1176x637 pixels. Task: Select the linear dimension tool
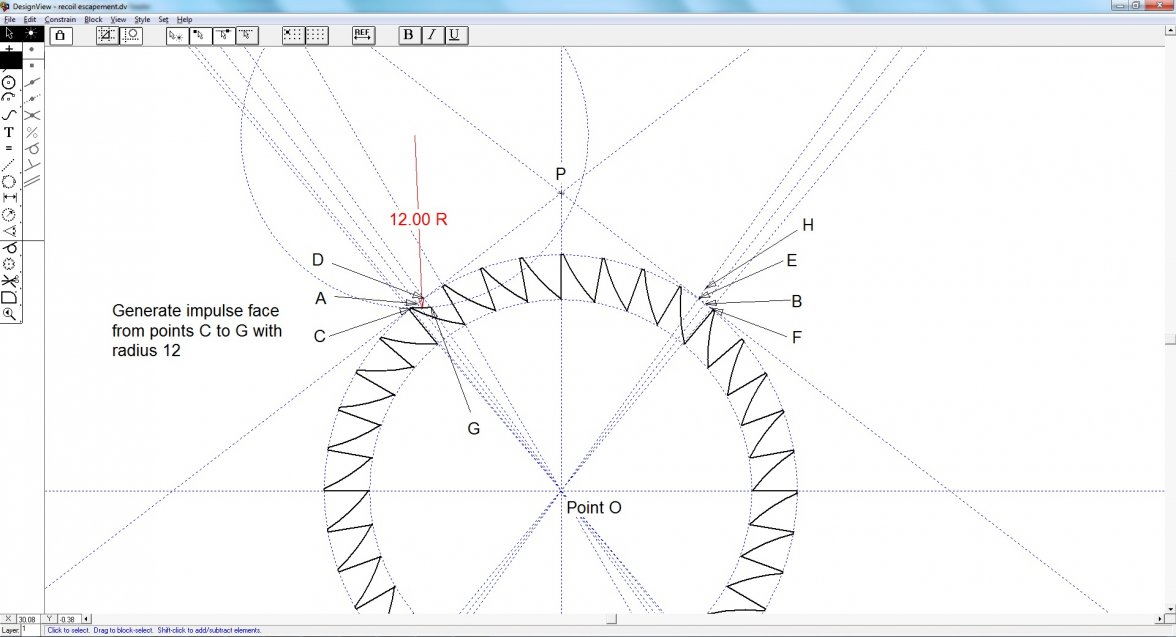tap(9, 198)
